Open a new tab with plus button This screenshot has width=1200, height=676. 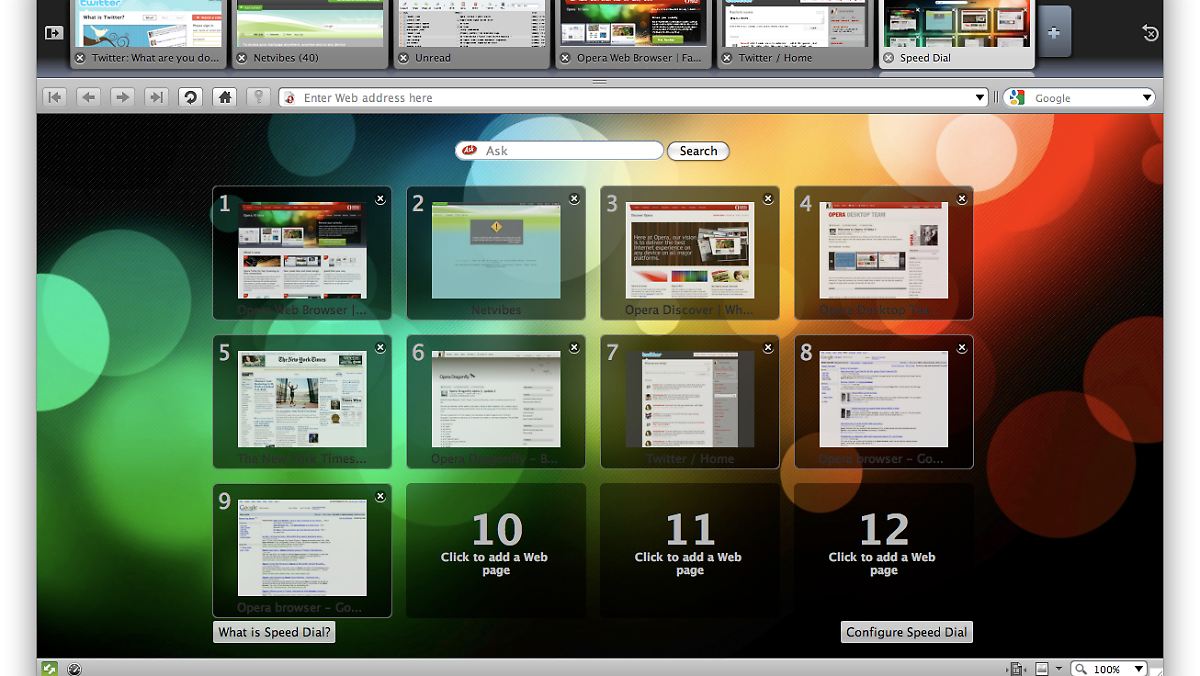(1053, 32)
